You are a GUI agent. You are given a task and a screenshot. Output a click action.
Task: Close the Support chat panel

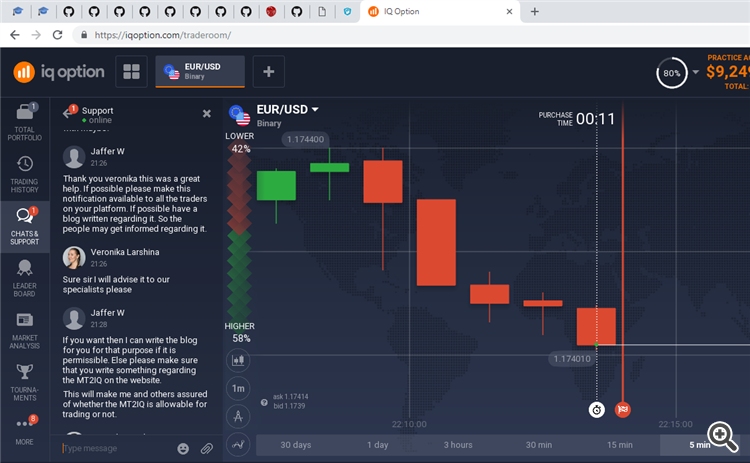coord(207,113)
